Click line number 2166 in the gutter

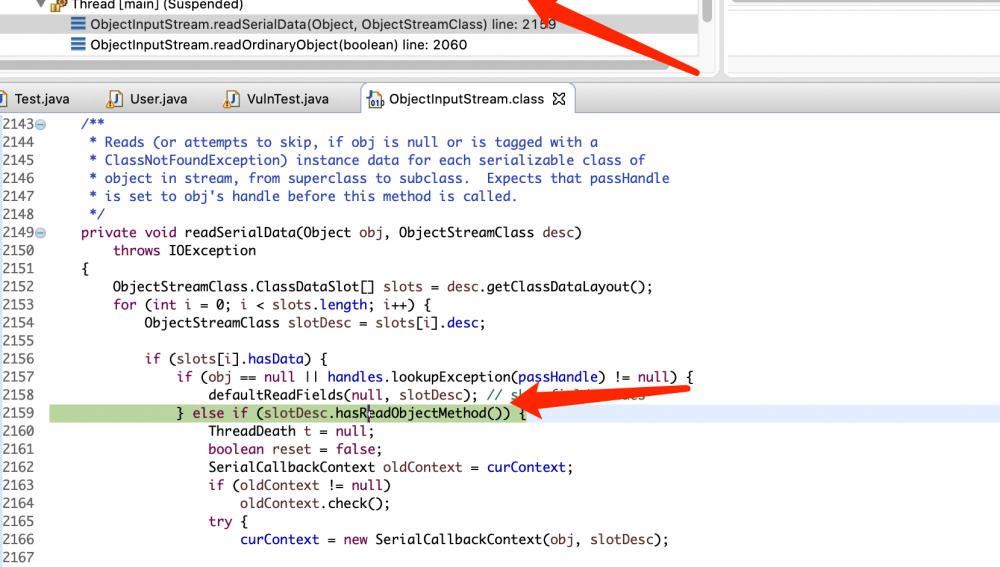[x=18, y=540]
